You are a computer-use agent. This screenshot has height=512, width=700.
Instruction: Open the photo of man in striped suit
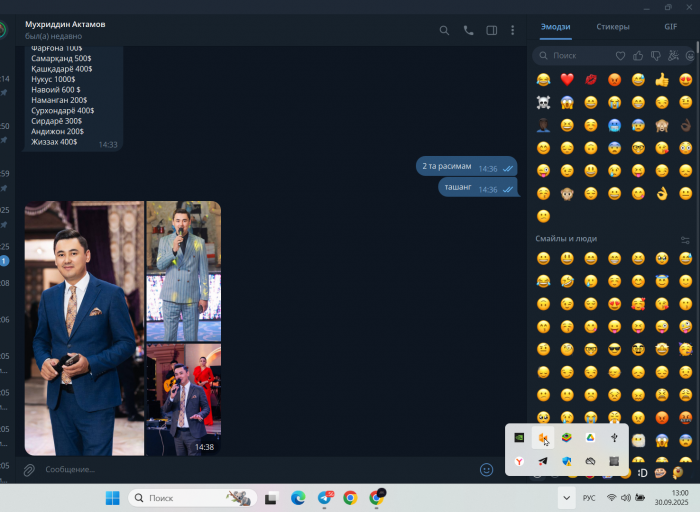pyautogui.click(x=184, y=271)
